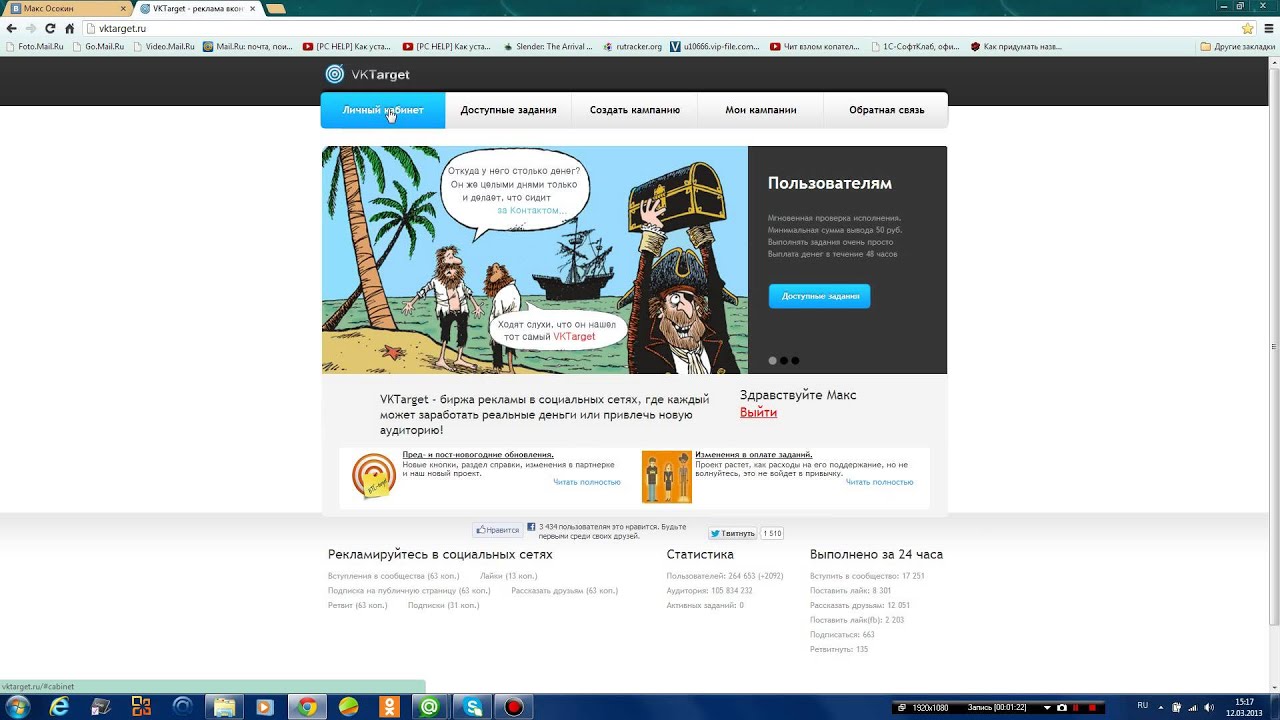Click Вступления в сообщества (63 коп.)
This screenshot has height=720, width=1280.
393,576
